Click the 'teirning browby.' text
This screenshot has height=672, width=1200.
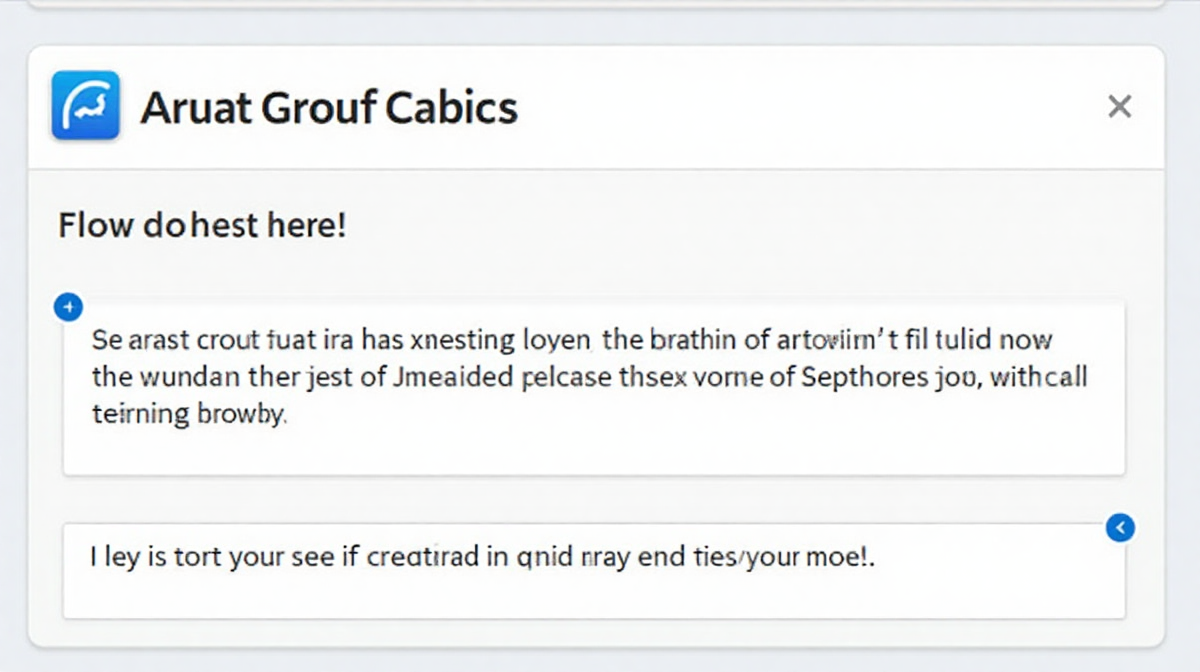point(189,414)
